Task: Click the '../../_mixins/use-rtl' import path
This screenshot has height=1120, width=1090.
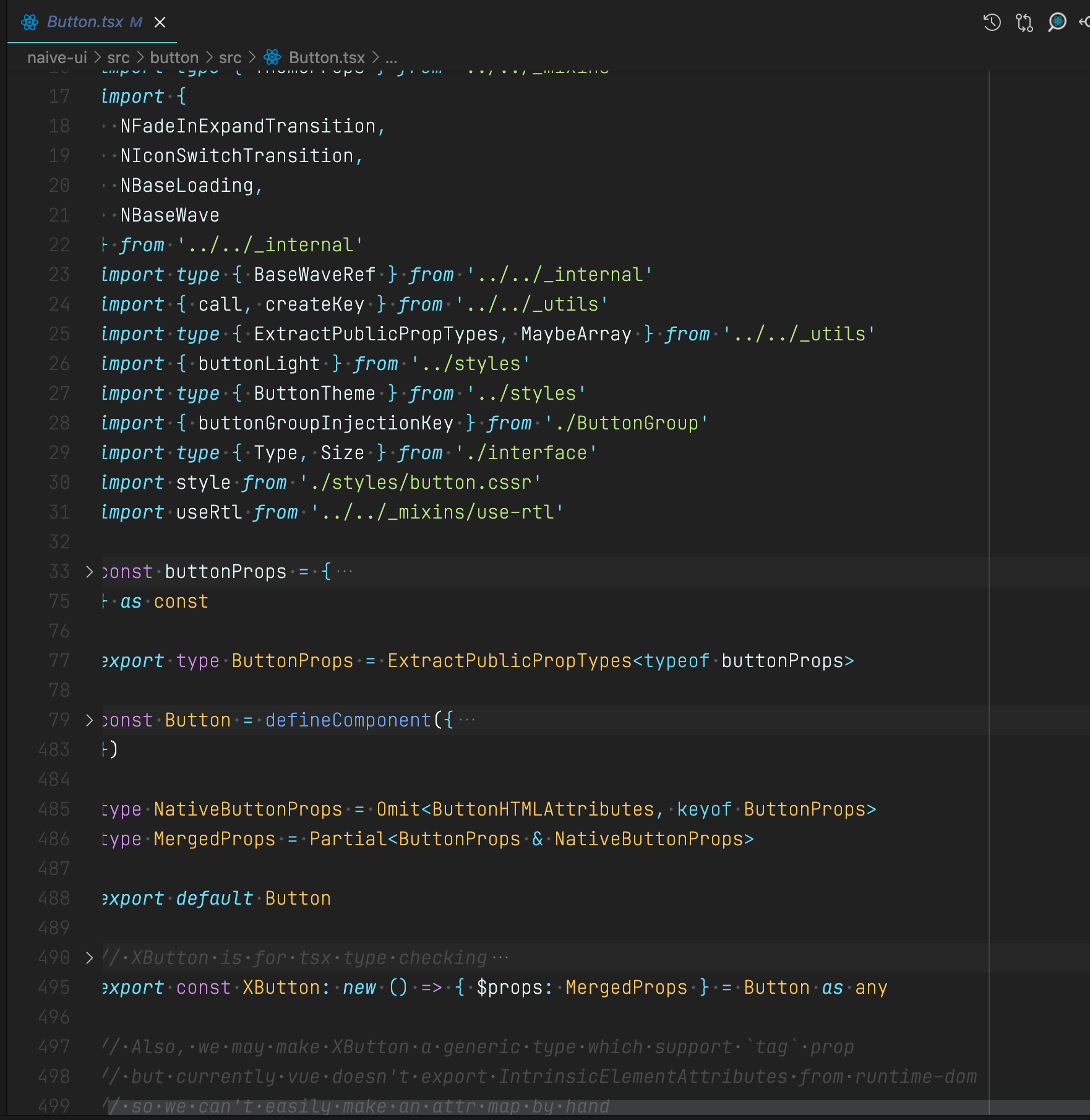Action: 437,512
